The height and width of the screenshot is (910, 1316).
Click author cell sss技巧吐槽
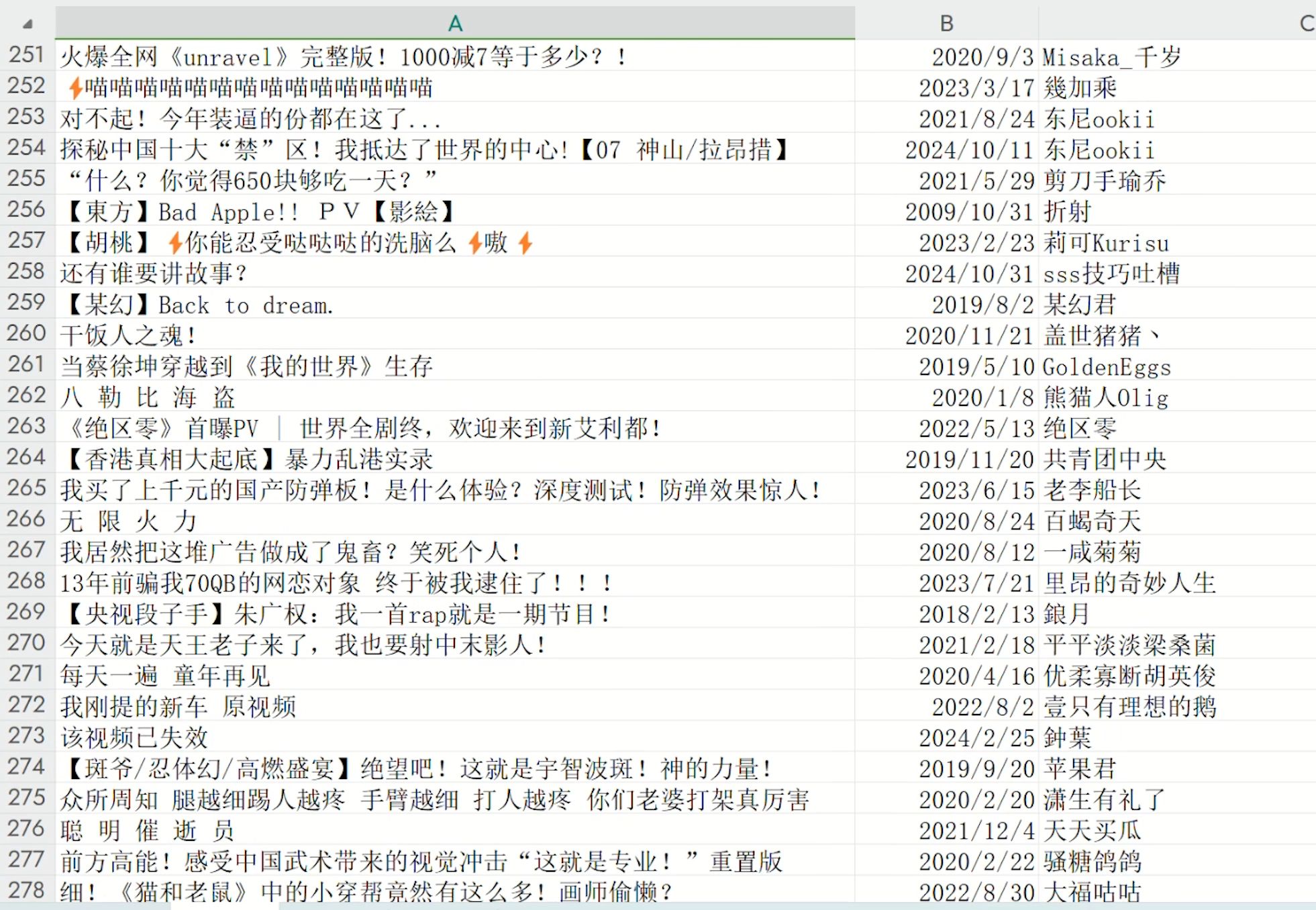coord(1177,272)
